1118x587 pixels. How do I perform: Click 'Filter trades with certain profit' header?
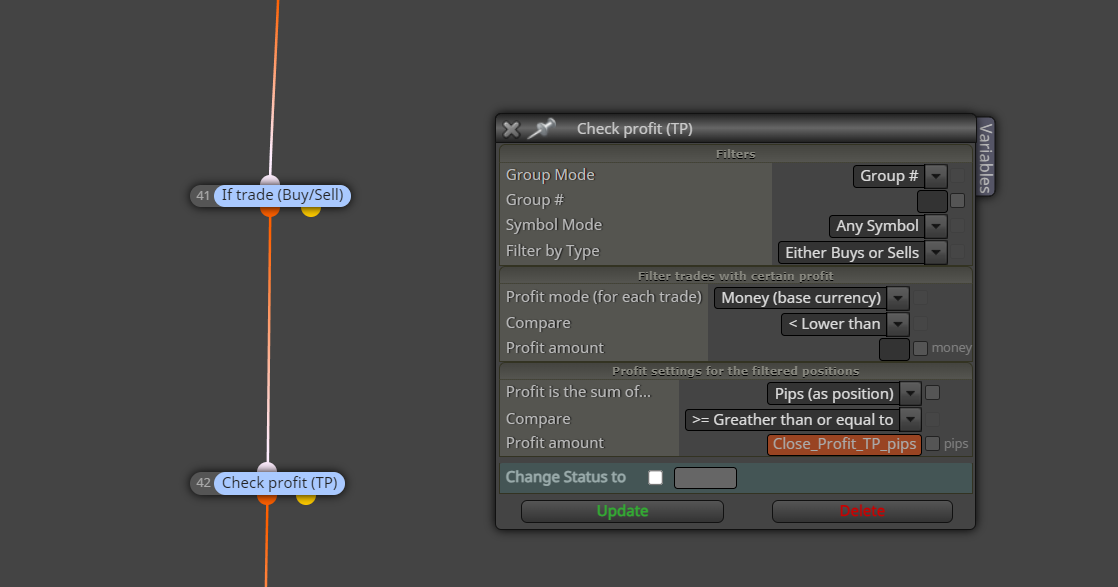(x=736, y=276)
